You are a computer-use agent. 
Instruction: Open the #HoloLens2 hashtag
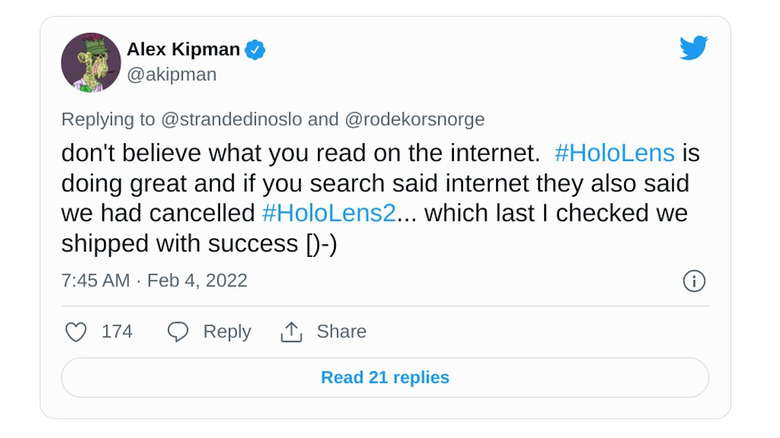click(329, 213)
